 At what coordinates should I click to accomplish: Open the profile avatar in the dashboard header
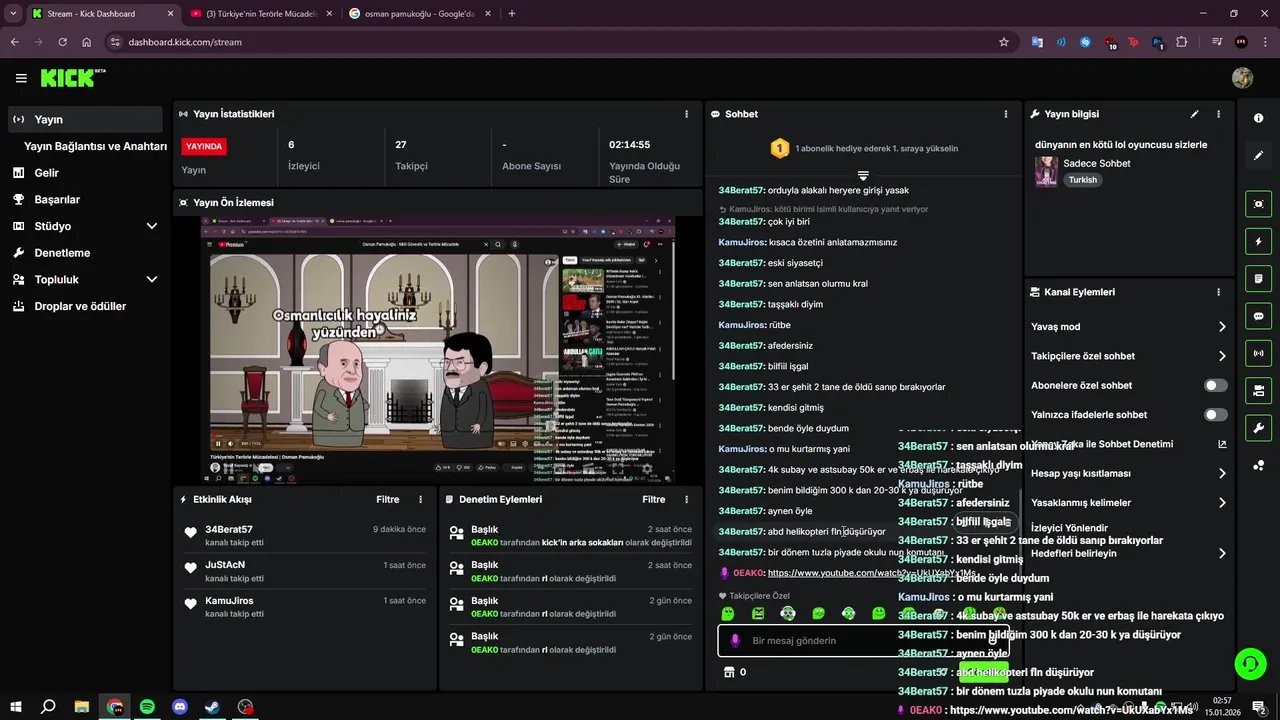click(x=1243, y=78)
